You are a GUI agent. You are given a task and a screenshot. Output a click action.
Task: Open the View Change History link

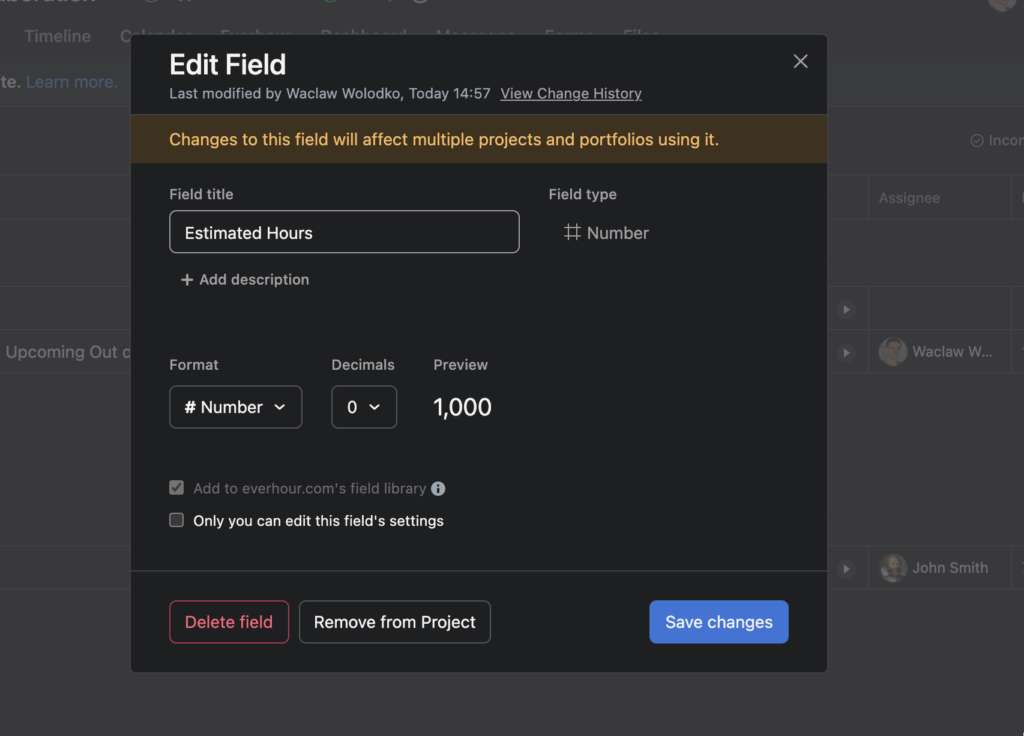pos(570,93)
